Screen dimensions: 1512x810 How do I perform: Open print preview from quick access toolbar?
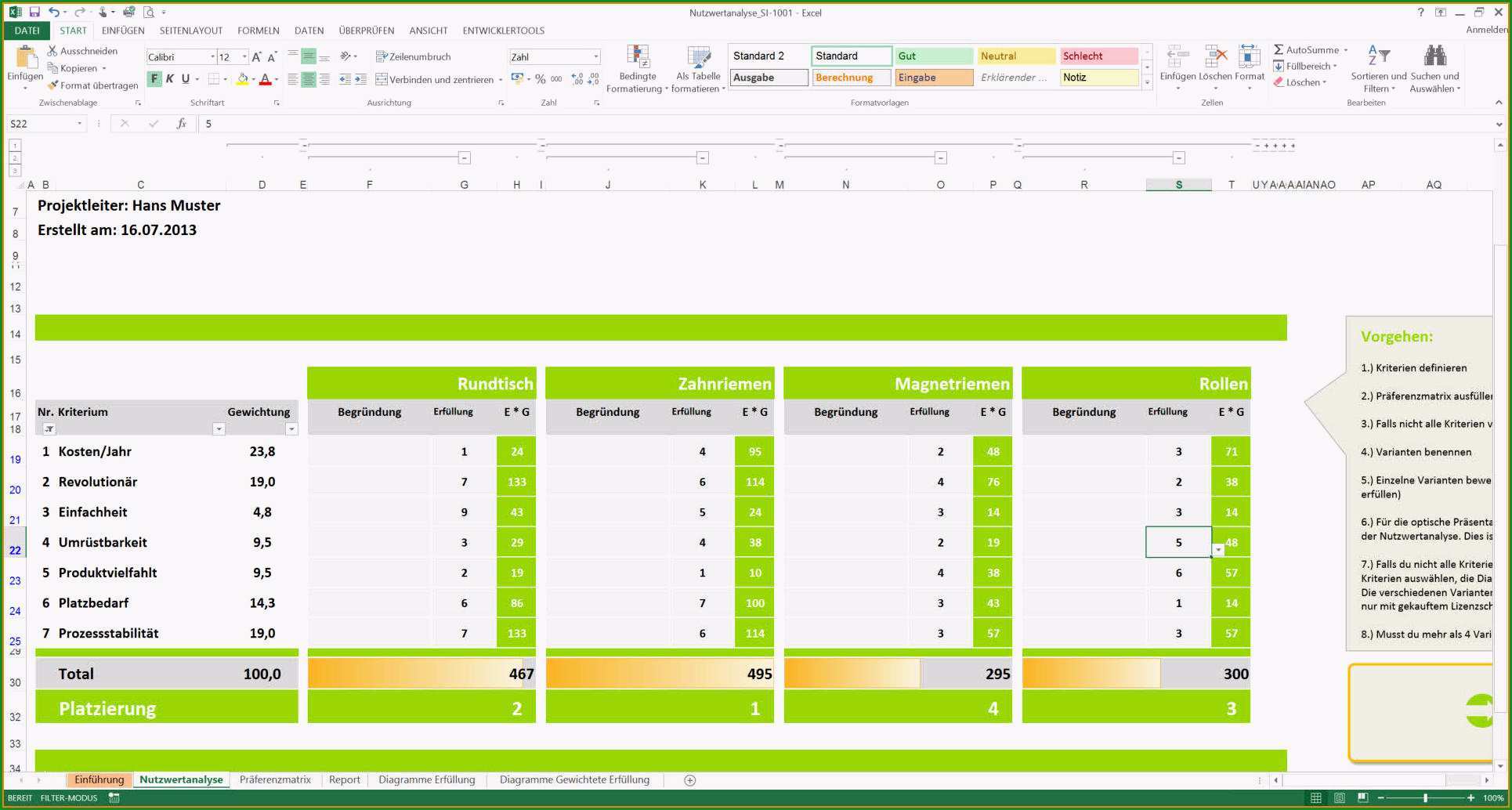pos(149,12)
